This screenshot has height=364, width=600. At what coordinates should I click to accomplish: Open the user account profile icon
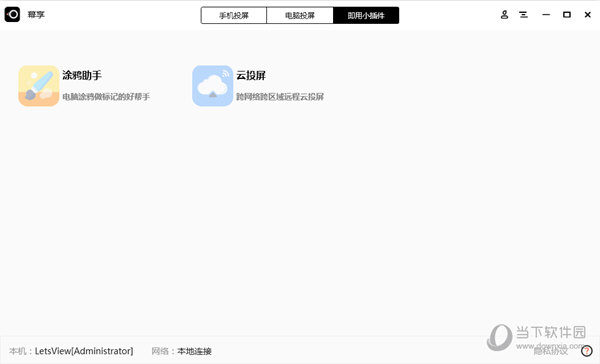click(504, 15)
